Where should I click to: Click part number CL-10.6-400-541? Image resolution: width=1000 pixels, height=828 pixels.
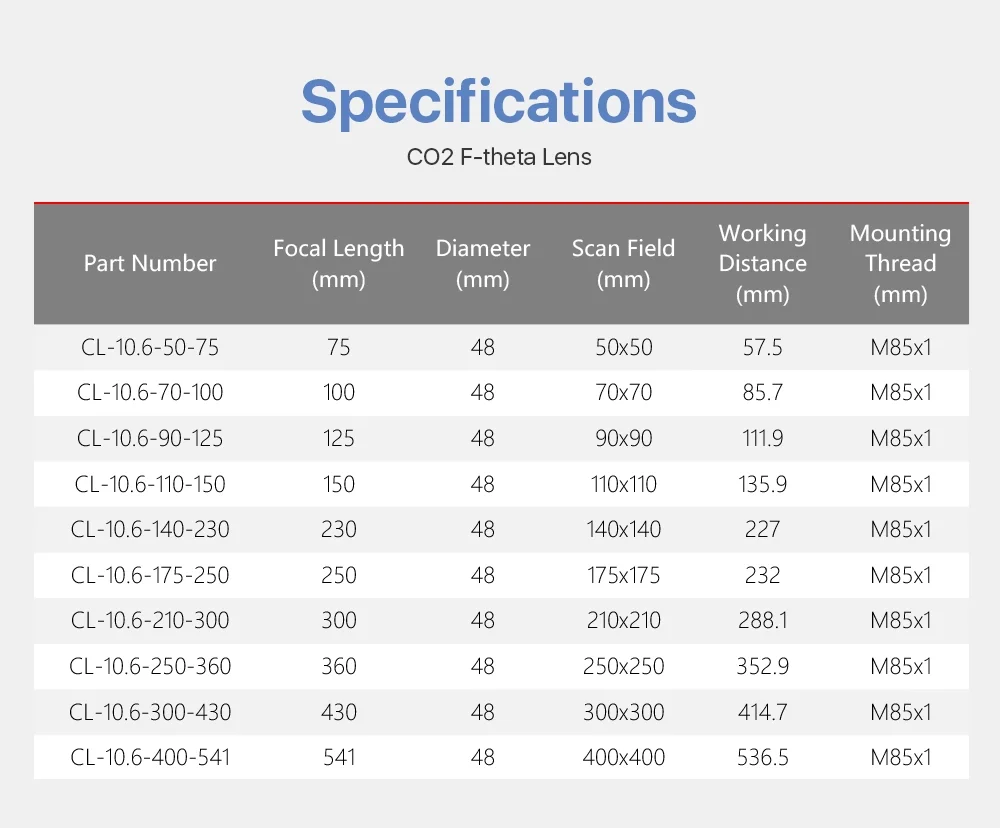[150, 757]
